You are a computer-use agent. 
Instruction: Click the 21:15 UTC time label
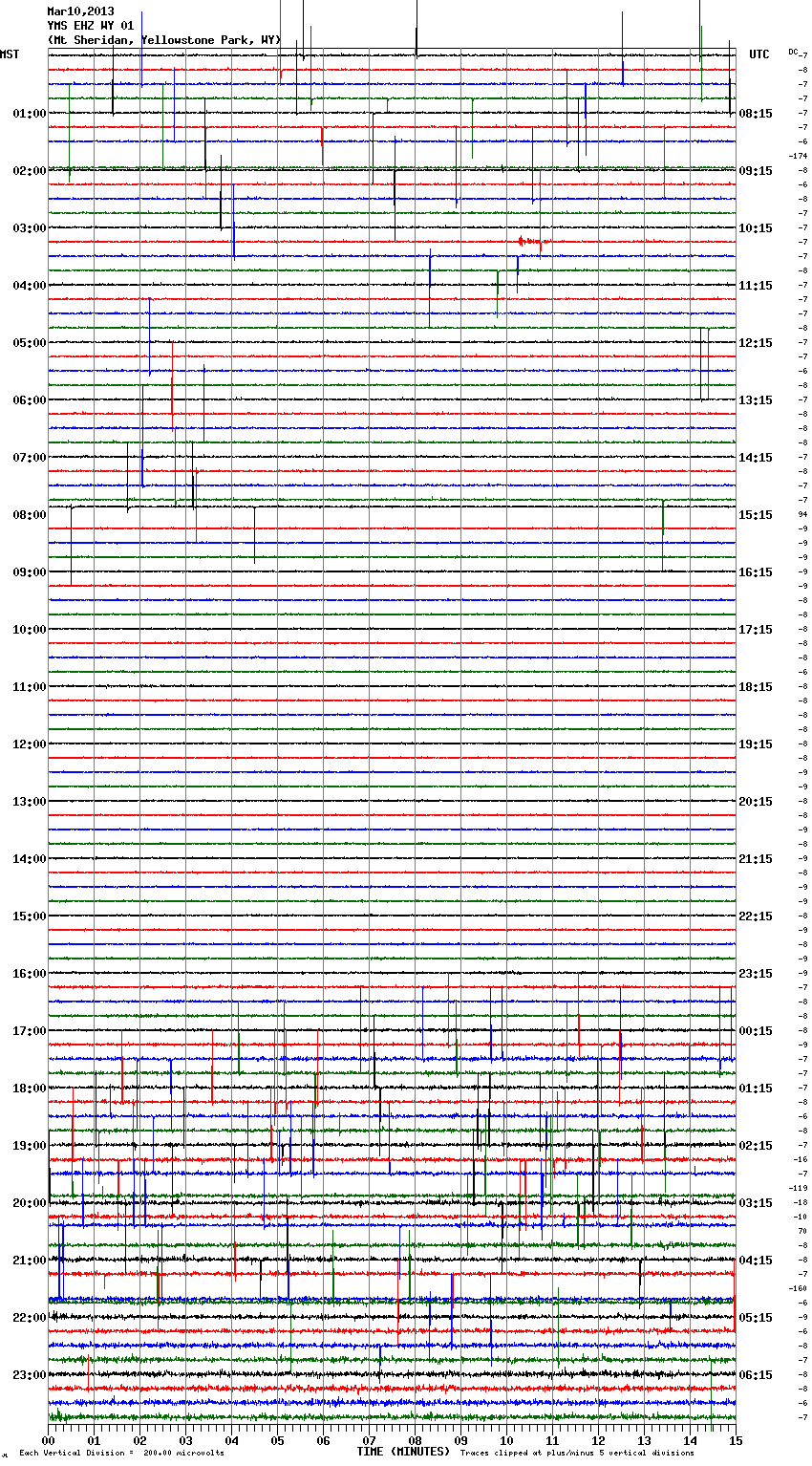point(756,859)
